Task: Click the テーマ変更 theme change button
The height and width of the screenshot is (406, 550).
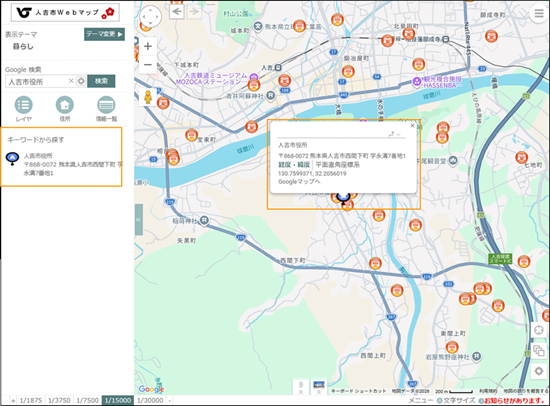Action: pos(105,34)
